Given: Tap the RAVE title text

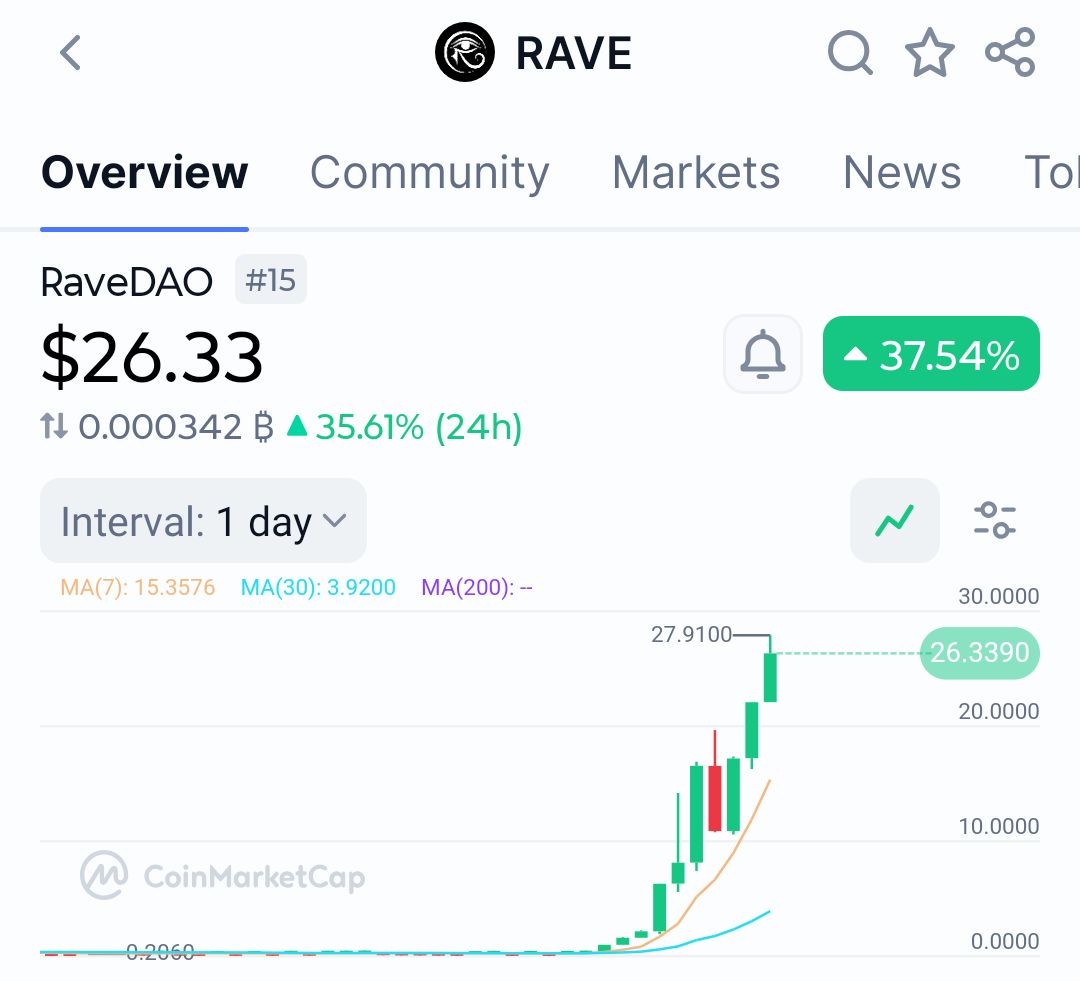Looking at the screenshot, I should coord(574,53).
